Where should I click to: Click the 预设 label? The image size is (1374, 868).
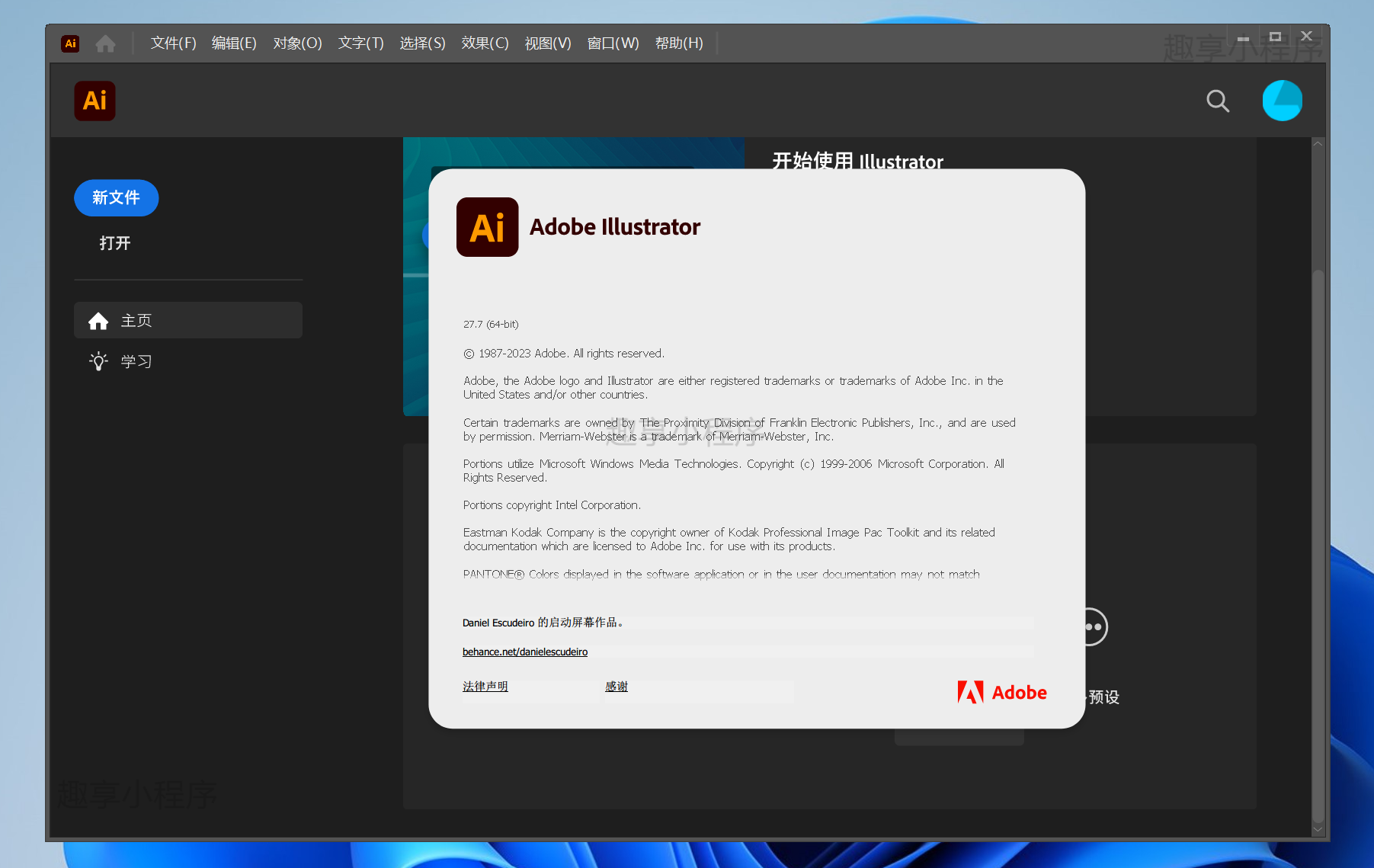(x=1103, y=697)
